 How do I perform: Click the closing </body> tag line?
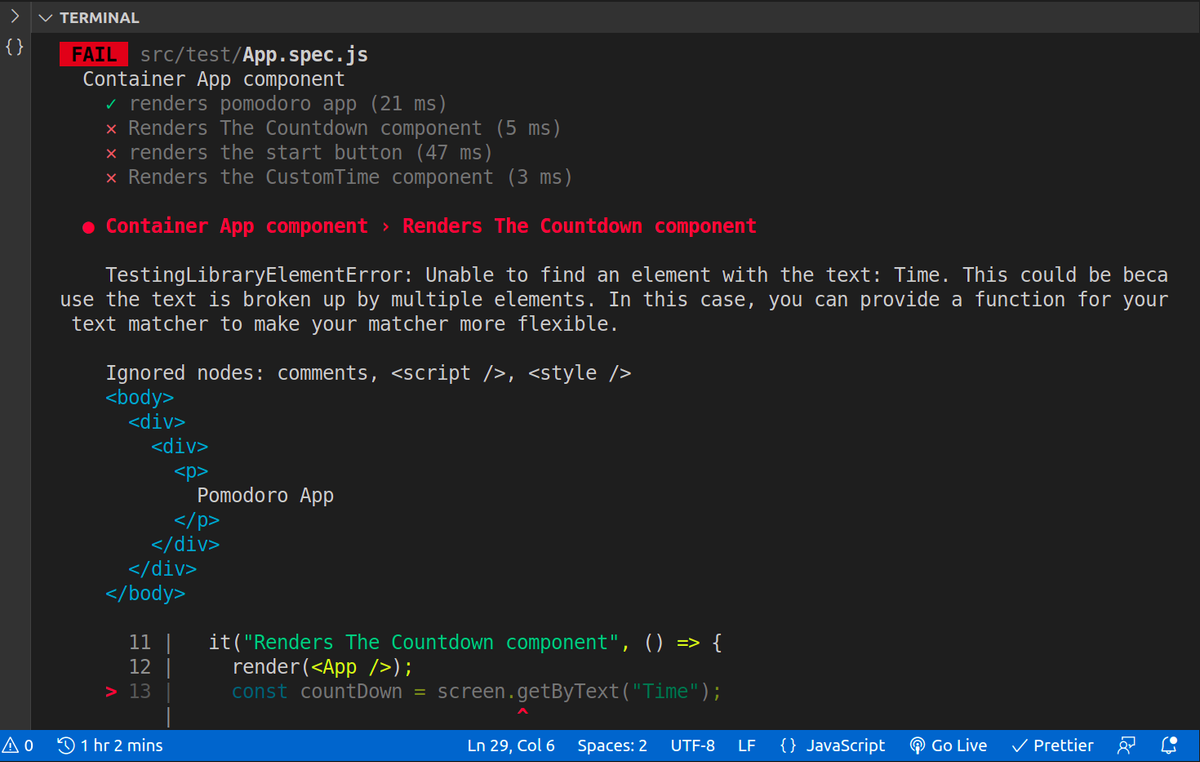pyautogui.click(x=145, y=594)
